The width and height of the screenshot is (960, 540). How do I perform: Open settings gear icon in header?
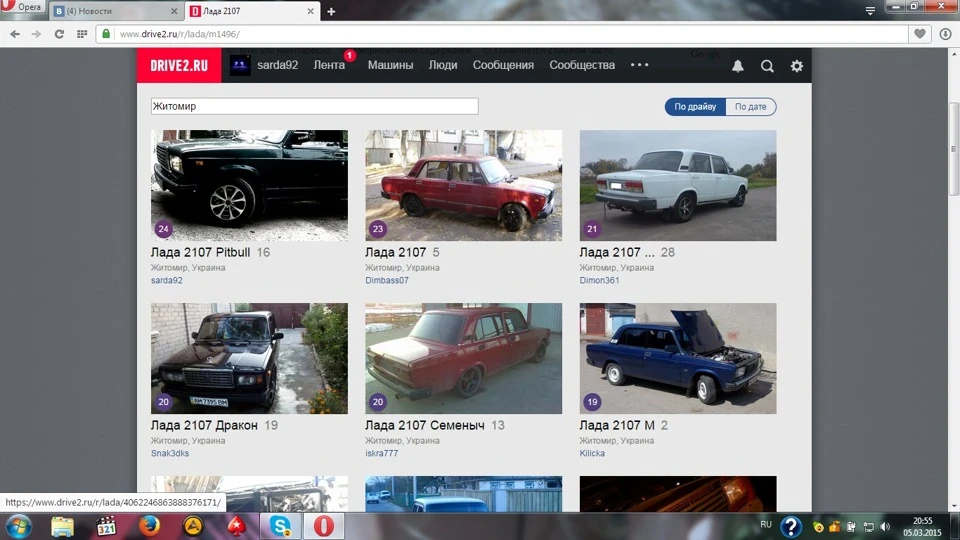point(797,66)
